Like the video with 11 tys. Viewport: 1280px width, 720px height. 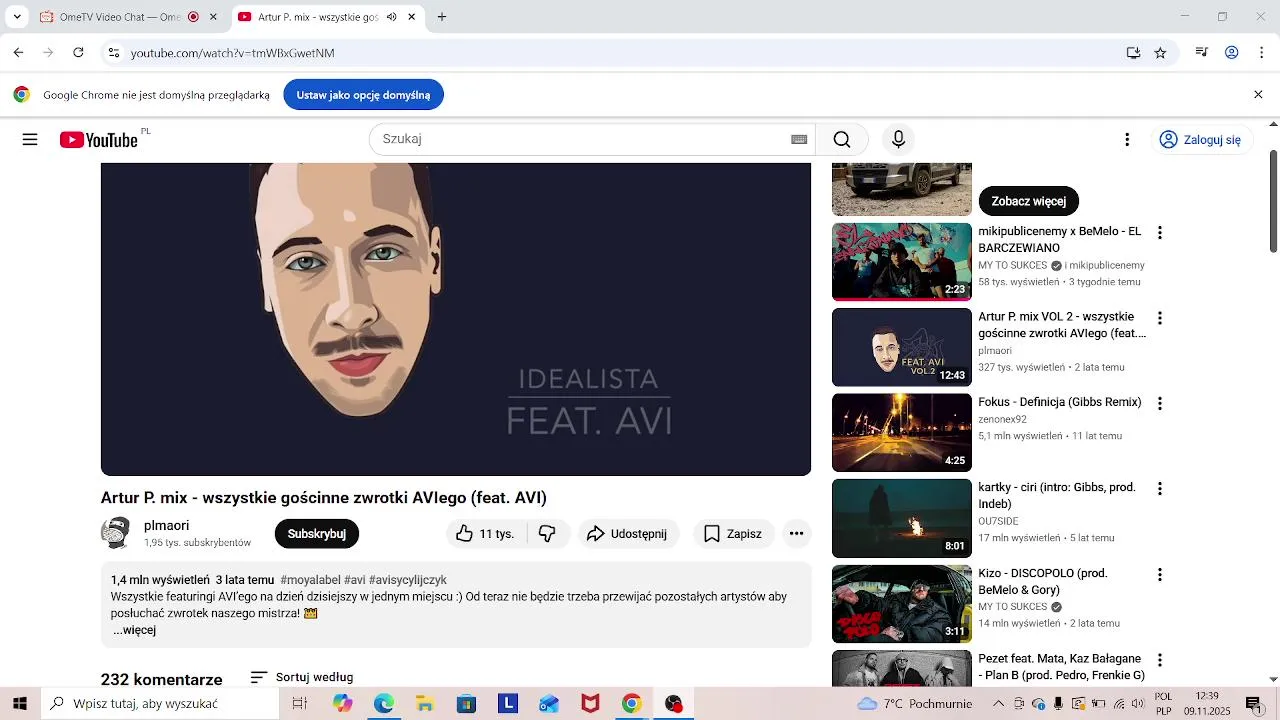486,534
